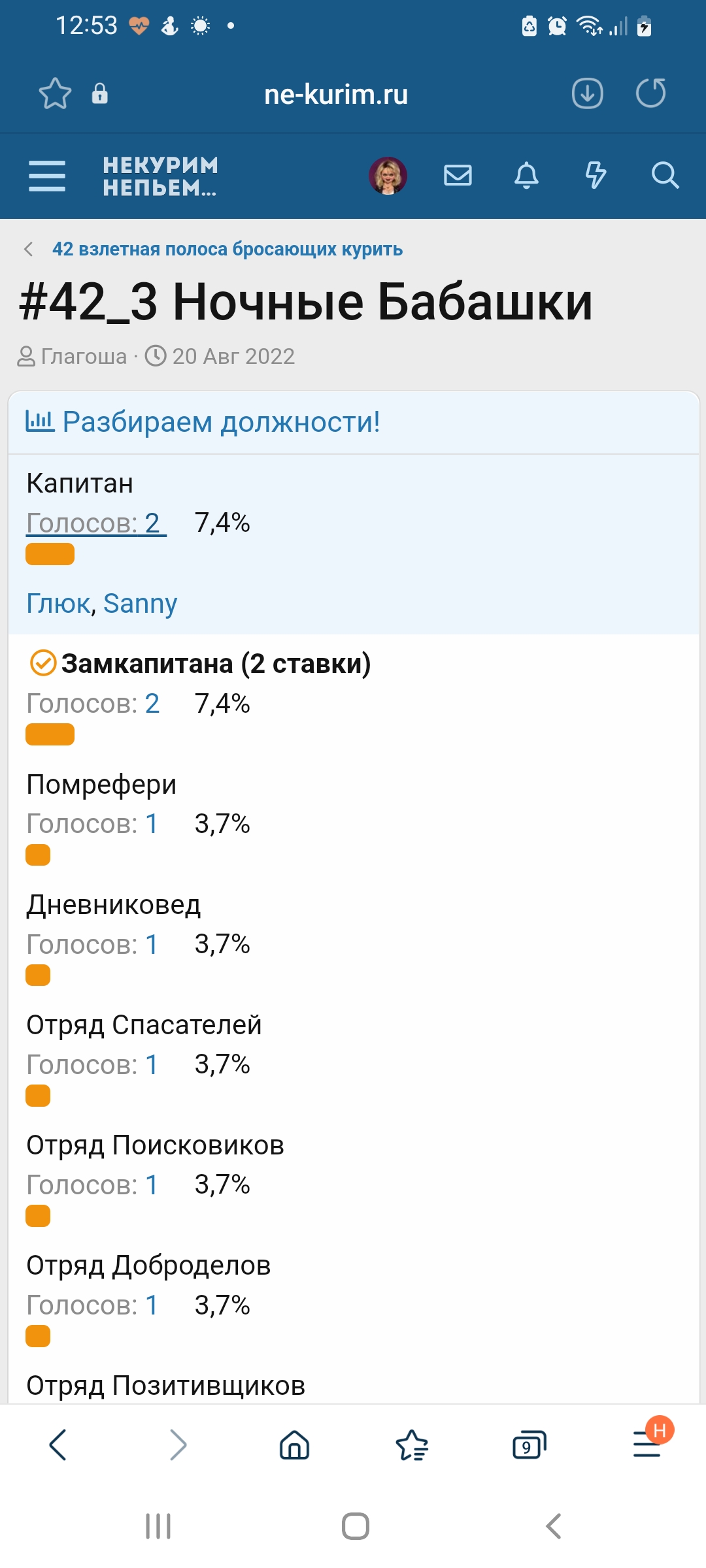Open the forum hamburger menu

pos(47,176)
